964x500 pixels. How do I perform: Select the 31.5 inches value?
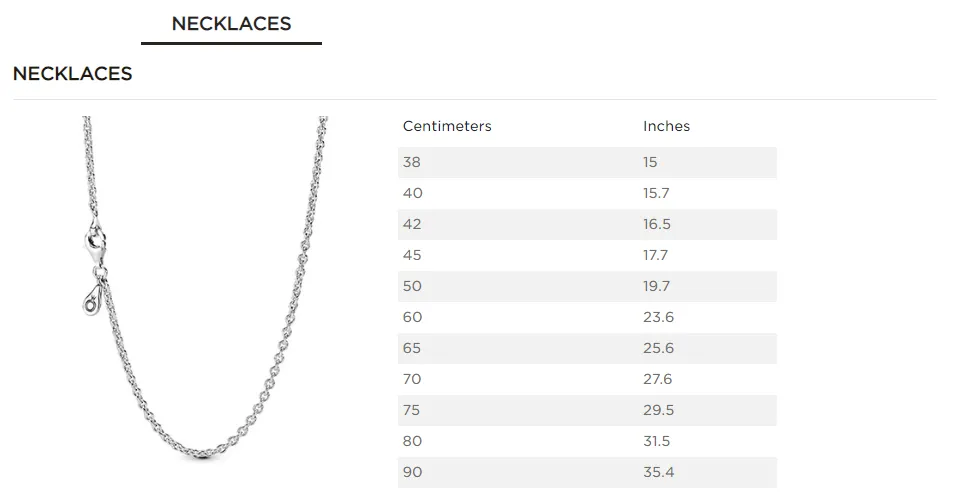pos(656,441)
